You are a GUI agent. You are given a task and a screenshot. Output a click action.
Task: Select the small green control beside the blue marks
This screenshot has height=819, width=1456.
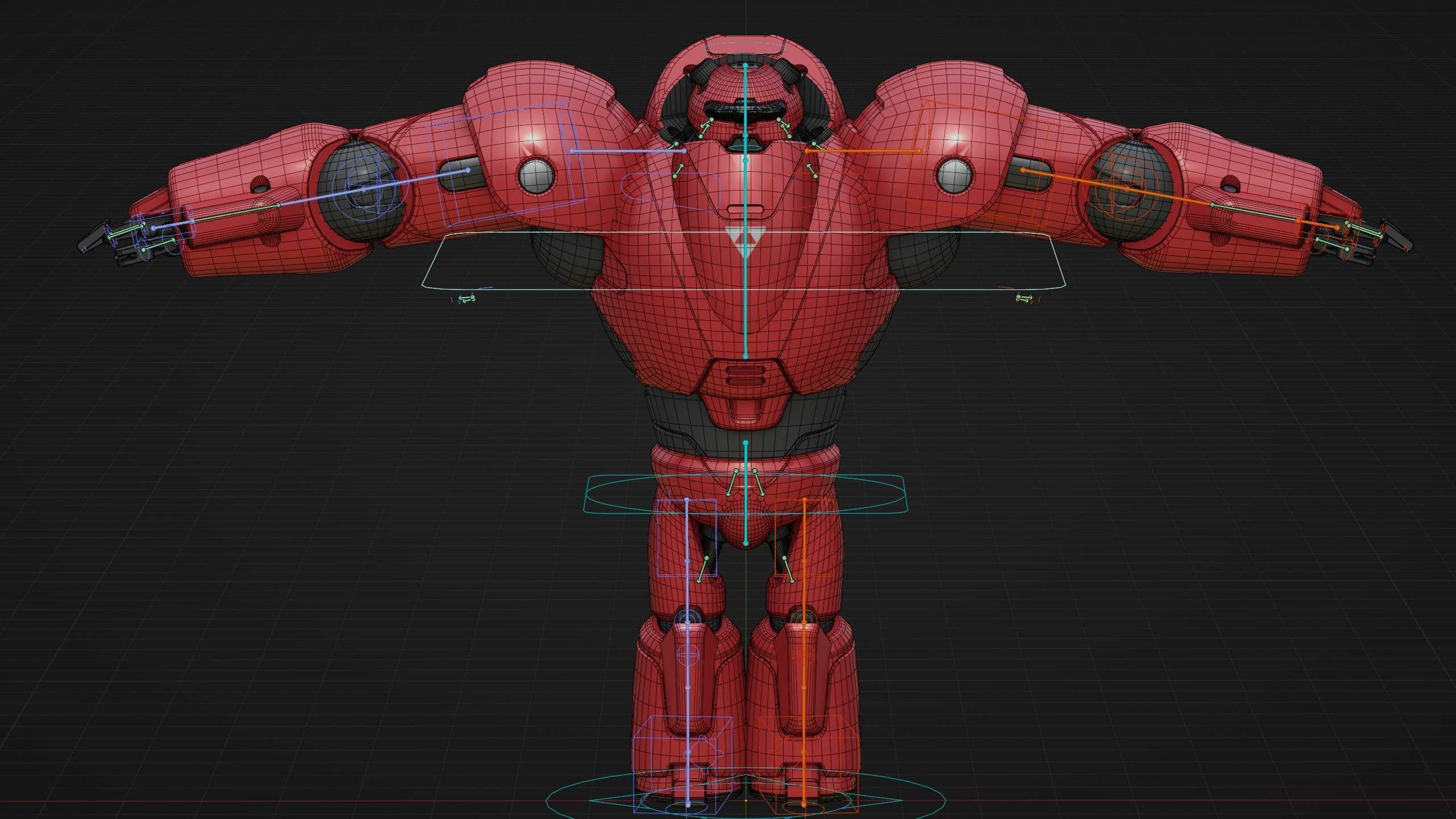[x=467, y=298]
